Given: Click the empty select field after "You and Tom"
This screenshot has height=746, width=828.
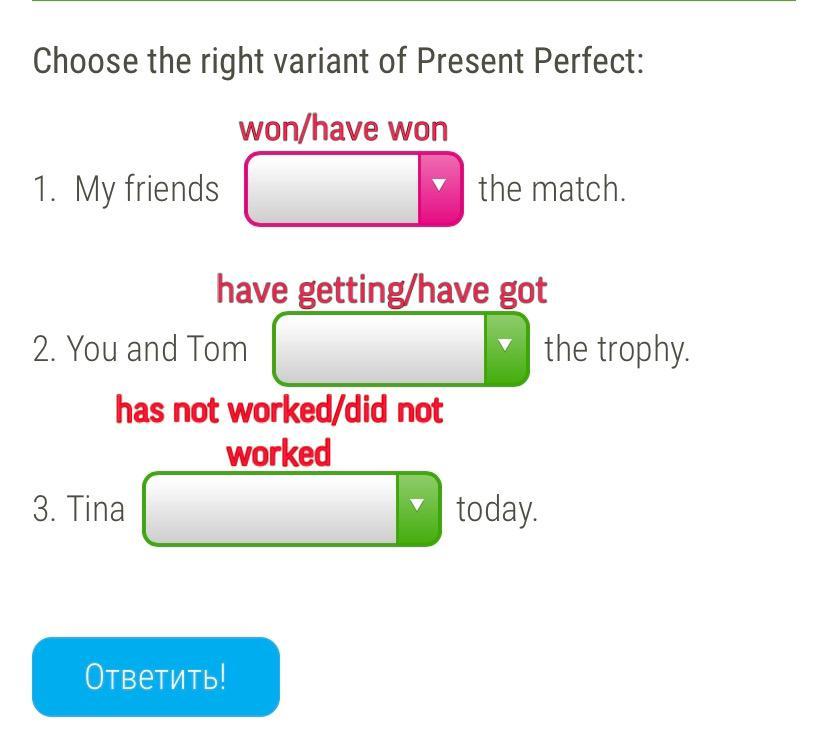Looking at the screenshot, I should click(380, 348).
